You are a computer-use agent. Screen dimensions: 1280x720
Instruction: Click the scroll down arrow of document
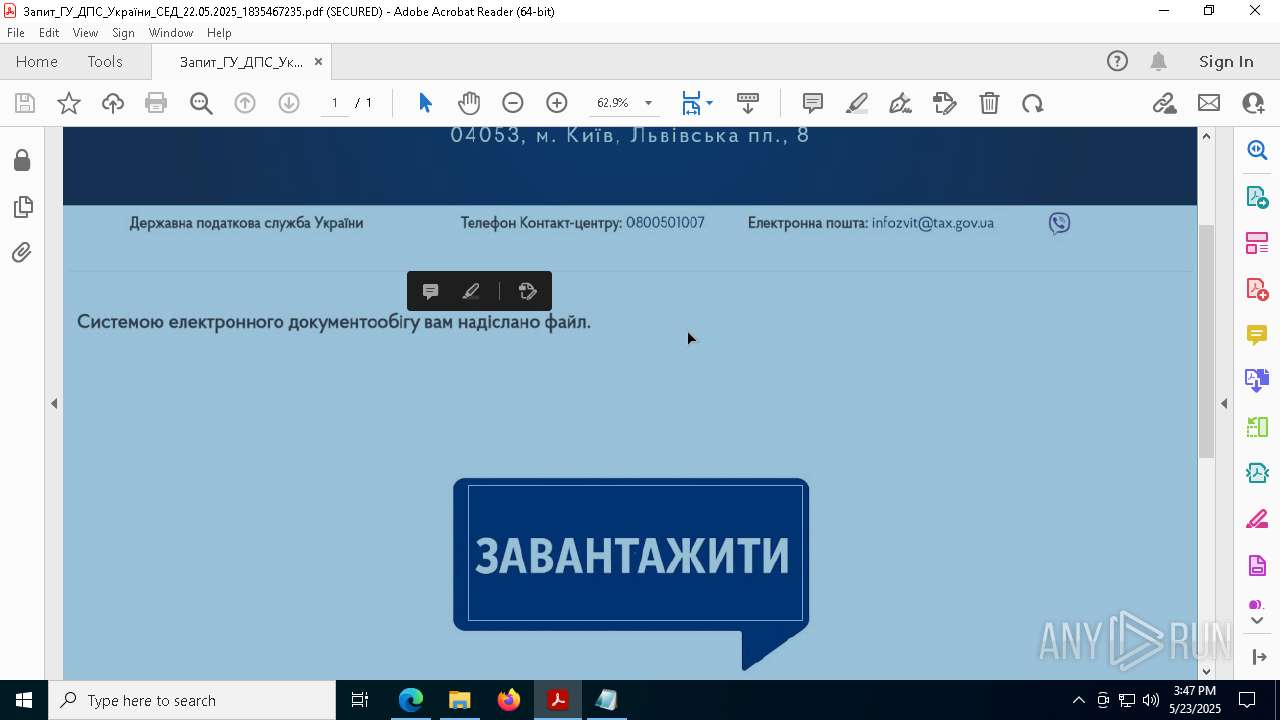pyautogui.click(x=1206, y=671)
